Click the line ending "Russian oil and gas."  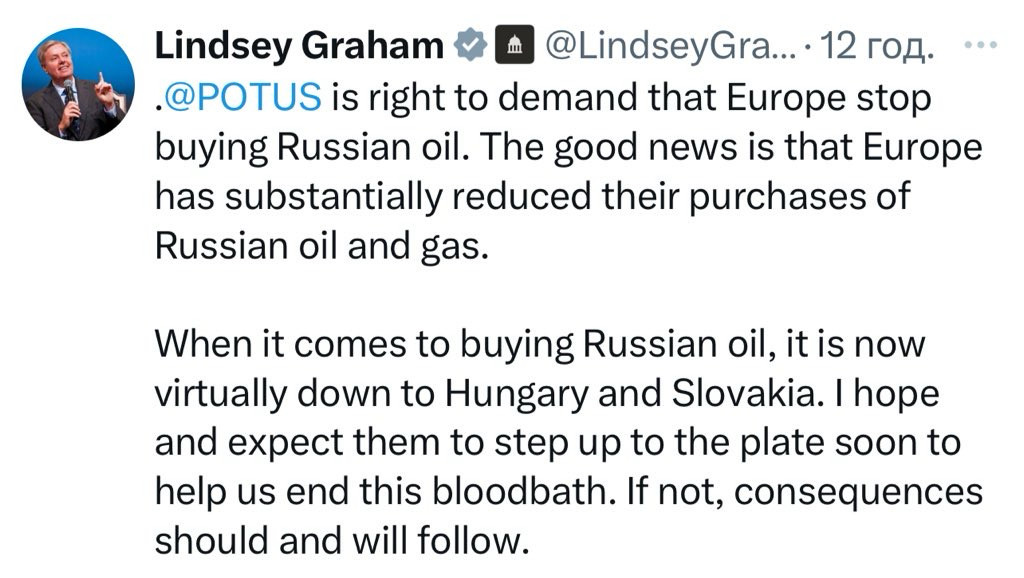[x=321, y=246]
